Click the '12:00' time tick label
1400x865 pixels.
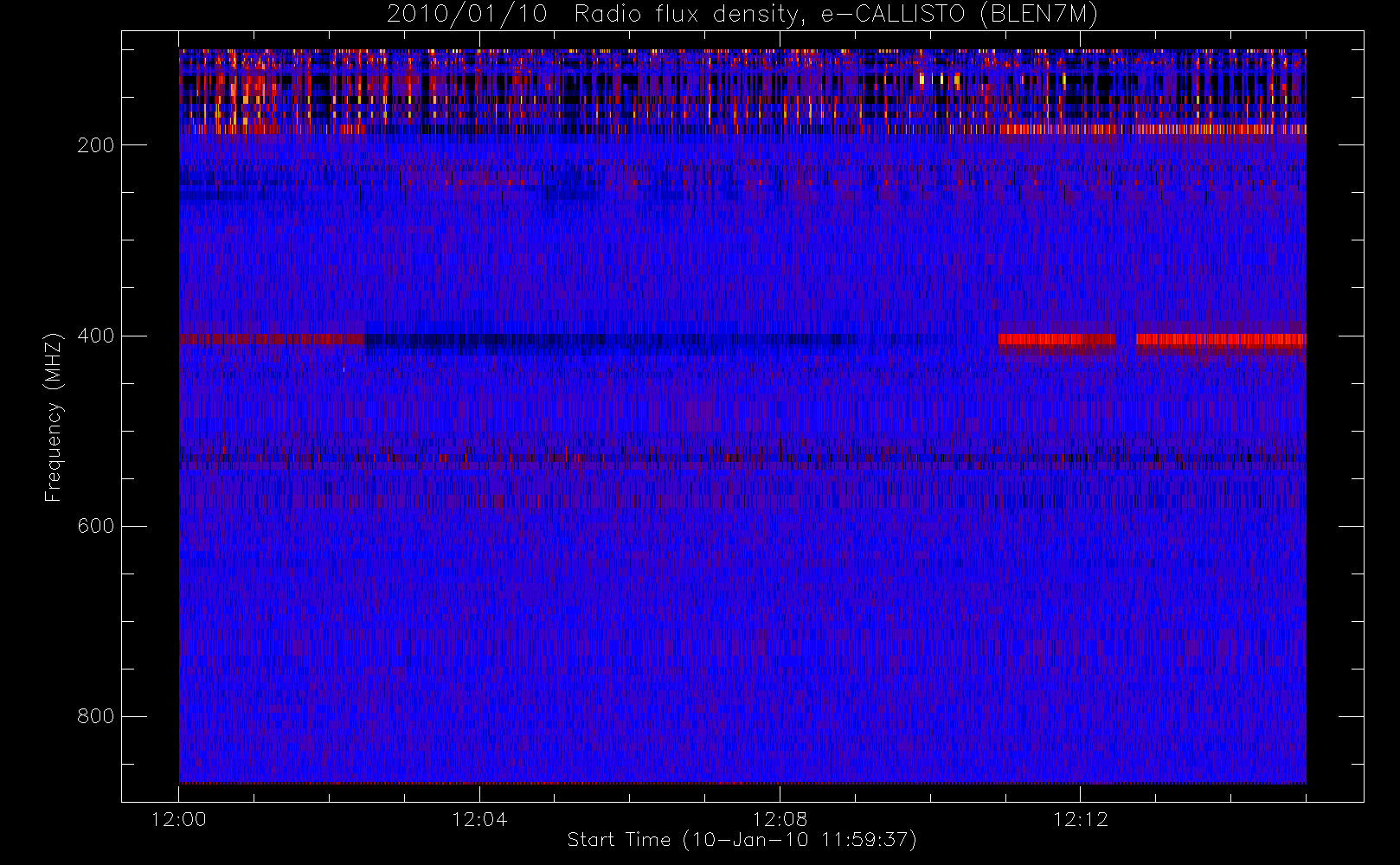(179, 819)
